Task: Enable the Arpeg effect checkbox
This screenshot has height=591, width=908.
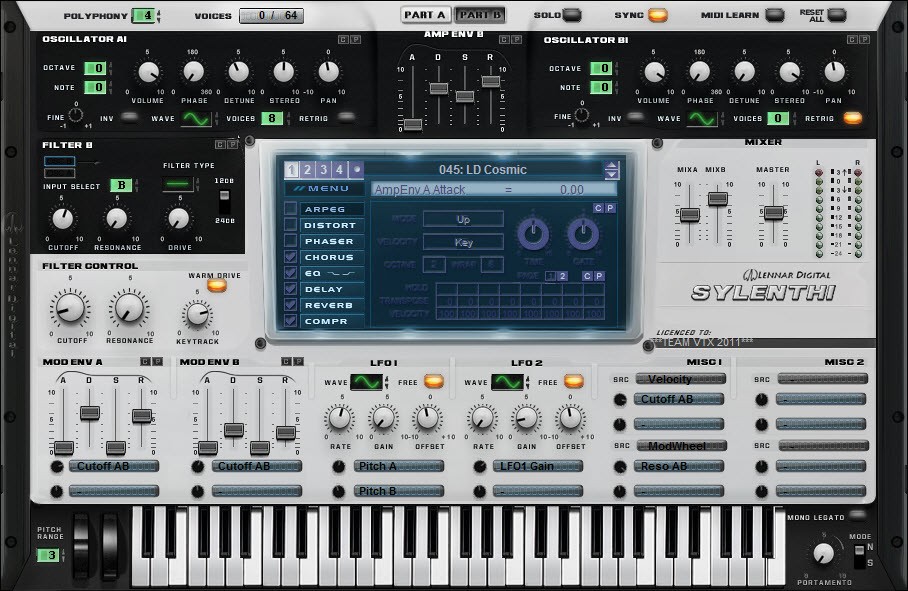Action: tap(291, 208)
